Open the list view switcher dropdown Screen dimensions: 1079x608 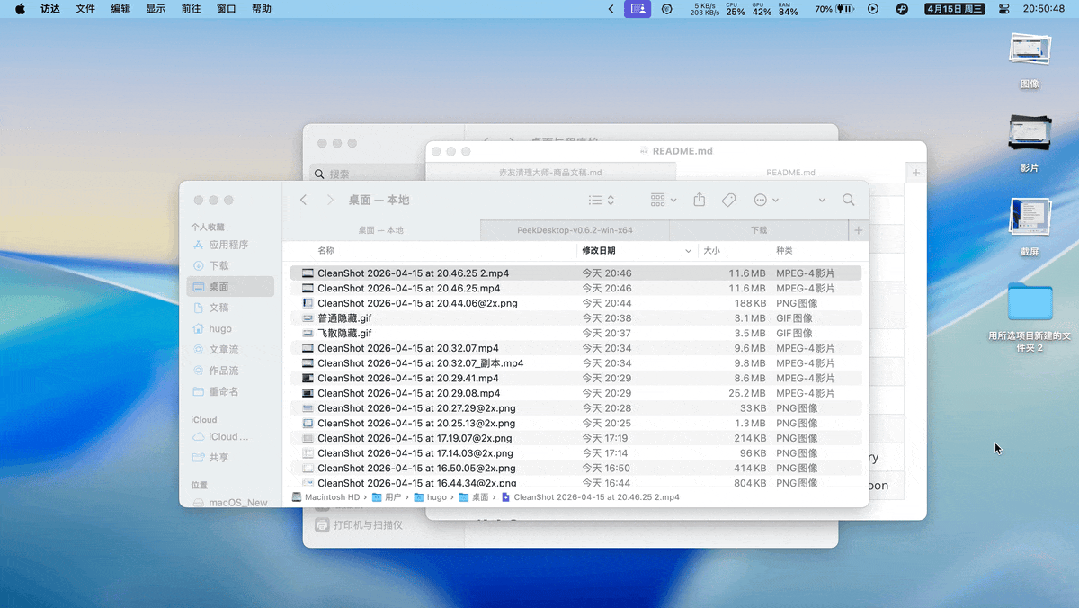[601, 199]
